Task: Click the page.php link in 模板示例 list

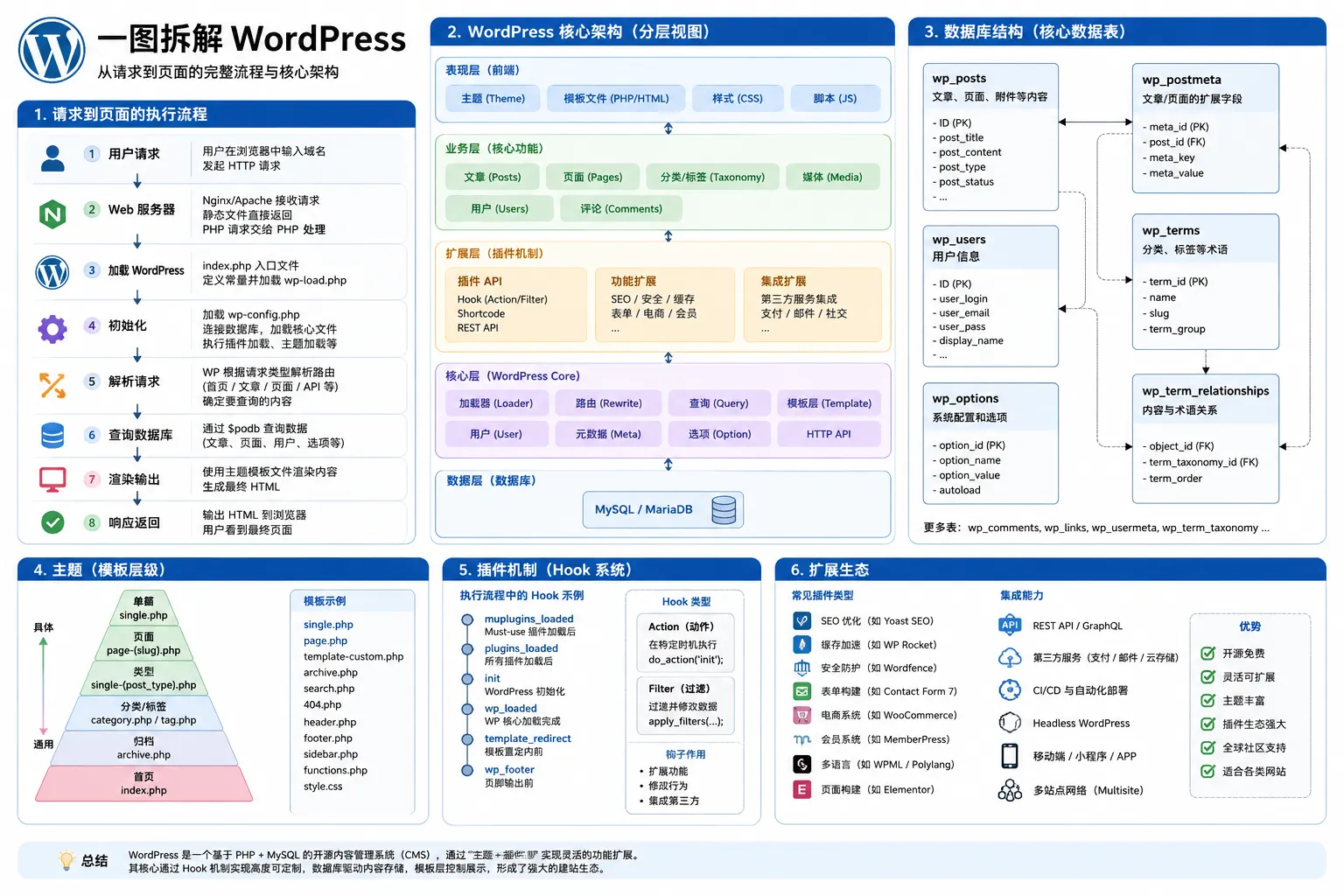Action: 325,640
